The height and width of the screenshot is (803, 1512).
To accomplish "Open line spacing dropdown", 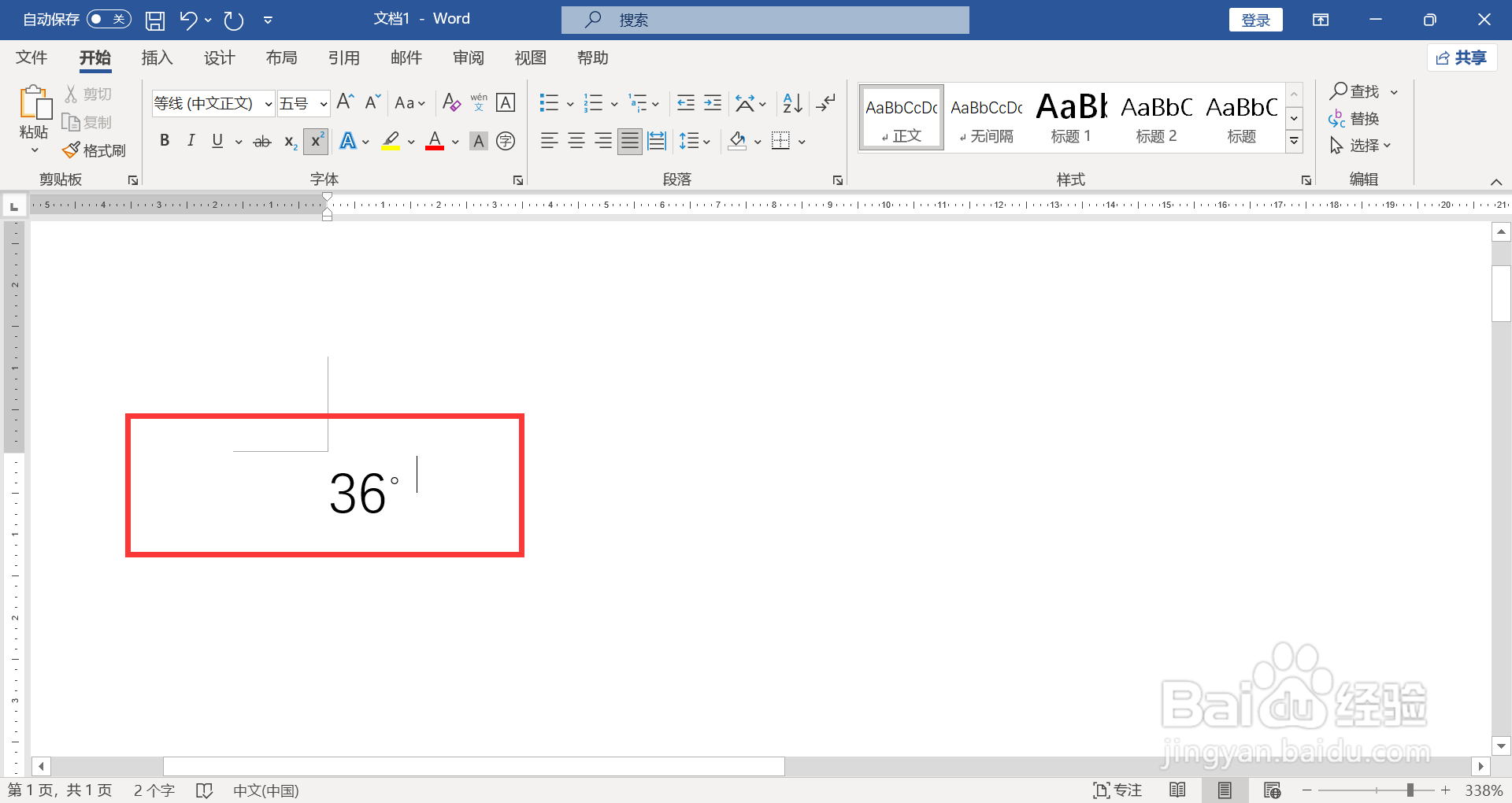I will tap(695, 141).
